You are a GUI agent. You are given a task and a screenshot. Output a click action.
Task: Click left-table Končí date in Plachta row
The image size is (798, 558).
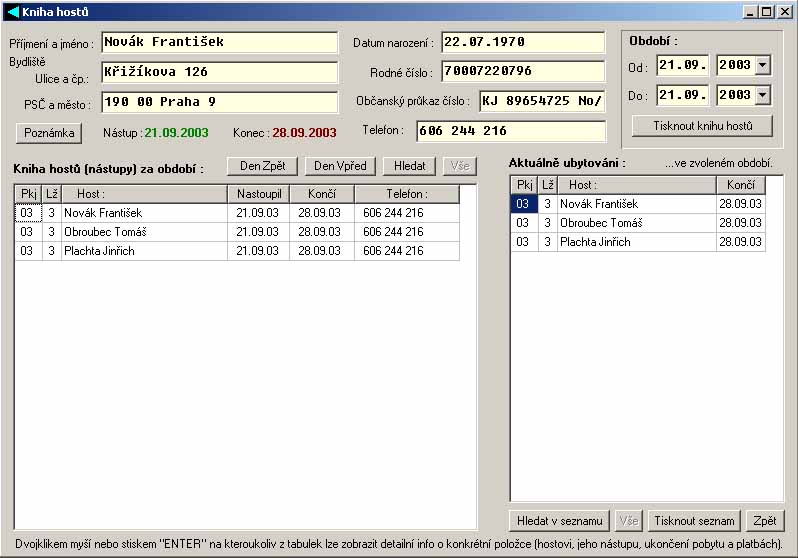(320, 251)
